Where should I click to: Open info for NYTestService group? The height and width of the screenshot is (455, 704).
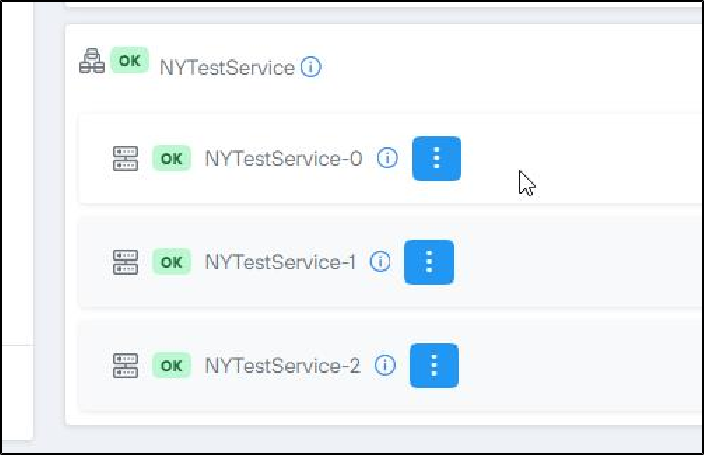(311, 68)
